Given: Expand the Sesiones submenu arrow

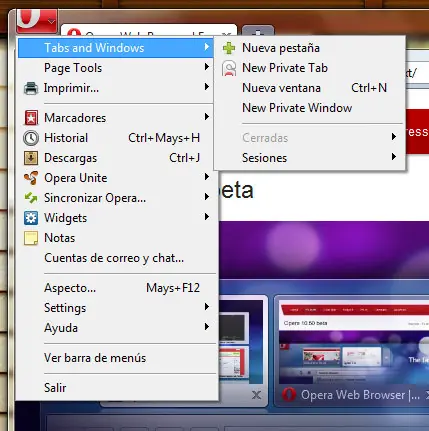Looking at the screenshot, I should pyautogui.click(x=394, y=157).
